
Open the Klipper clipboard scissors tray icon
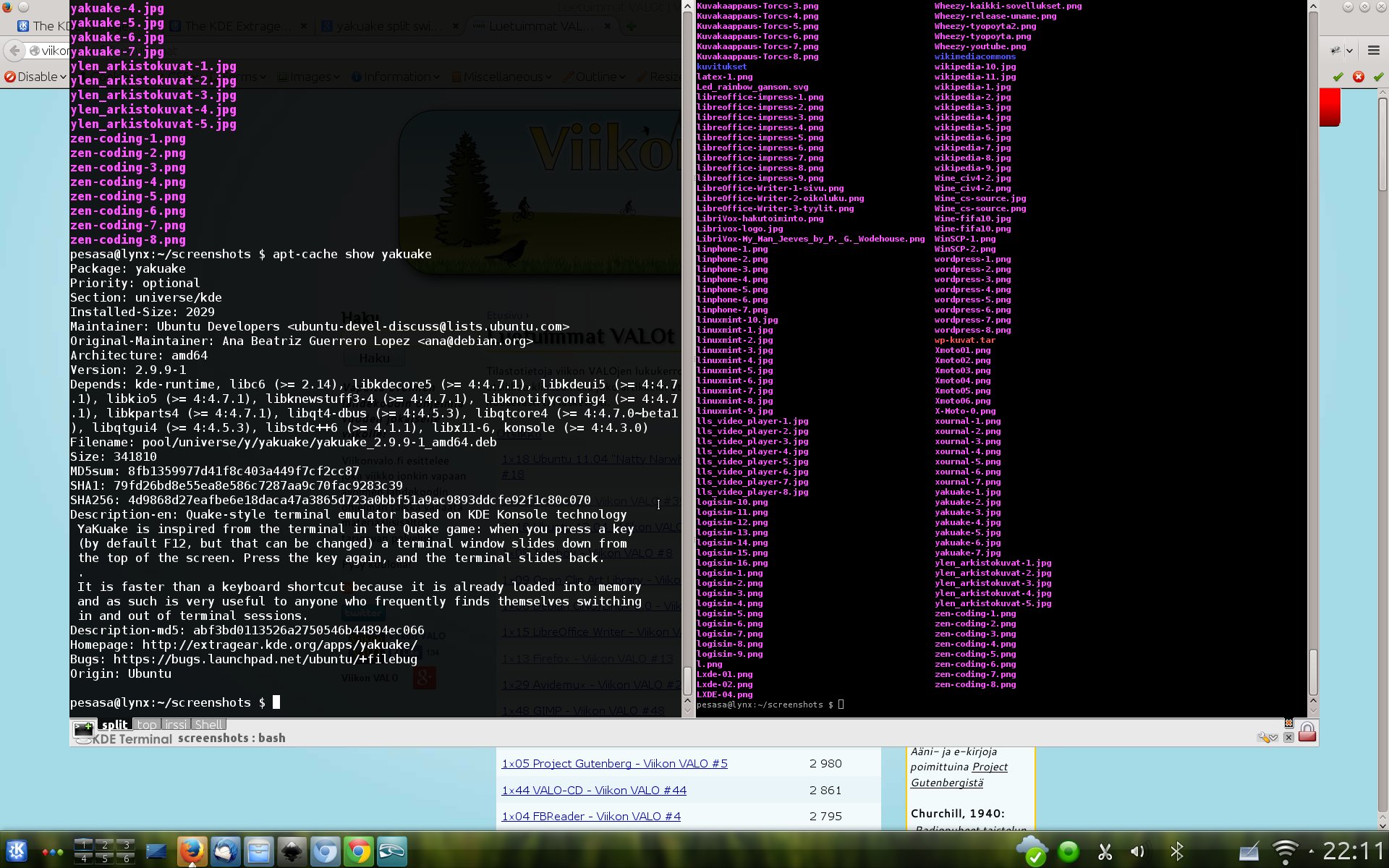[1105, 851]
